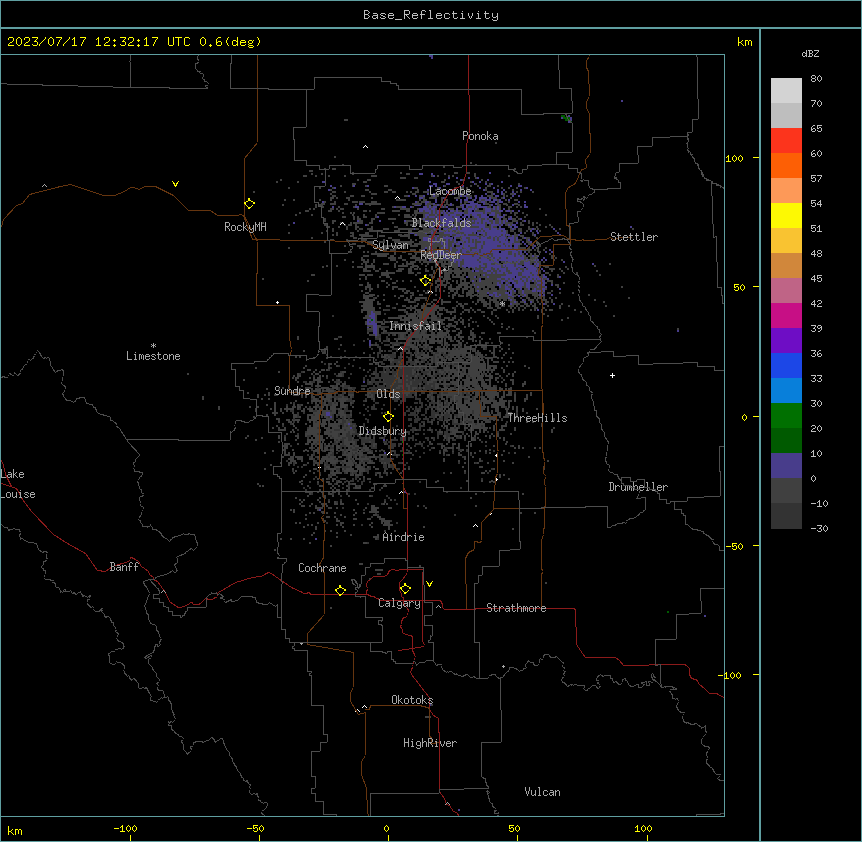Click the Didsbury town label
This screenshot has height=842, width=862.
(x=382, y=431)
